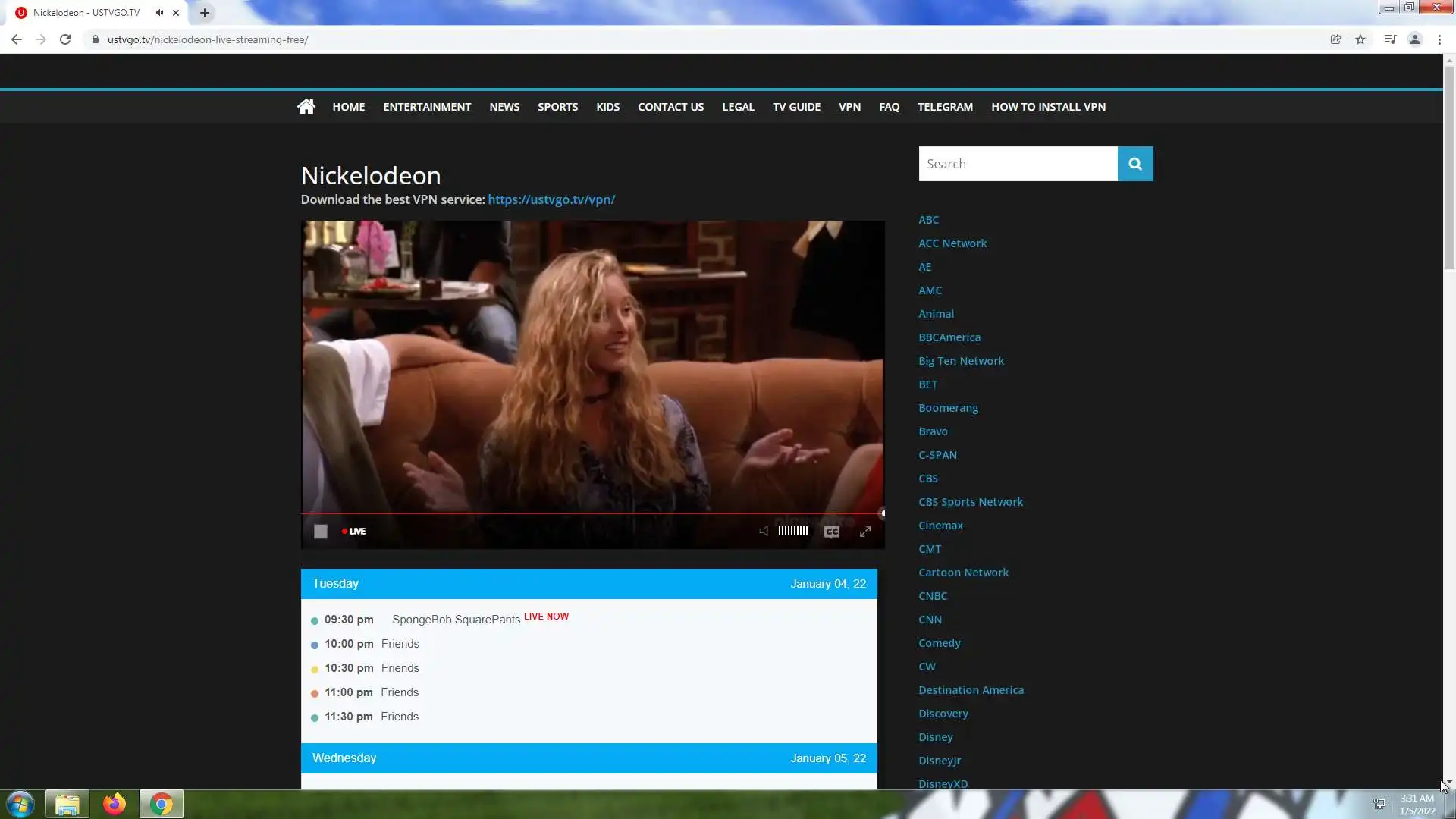The height and width of the screenshot is (819, 1456).
Task: Reload the page with refresh icon
Action: click(x=65, y=39)
